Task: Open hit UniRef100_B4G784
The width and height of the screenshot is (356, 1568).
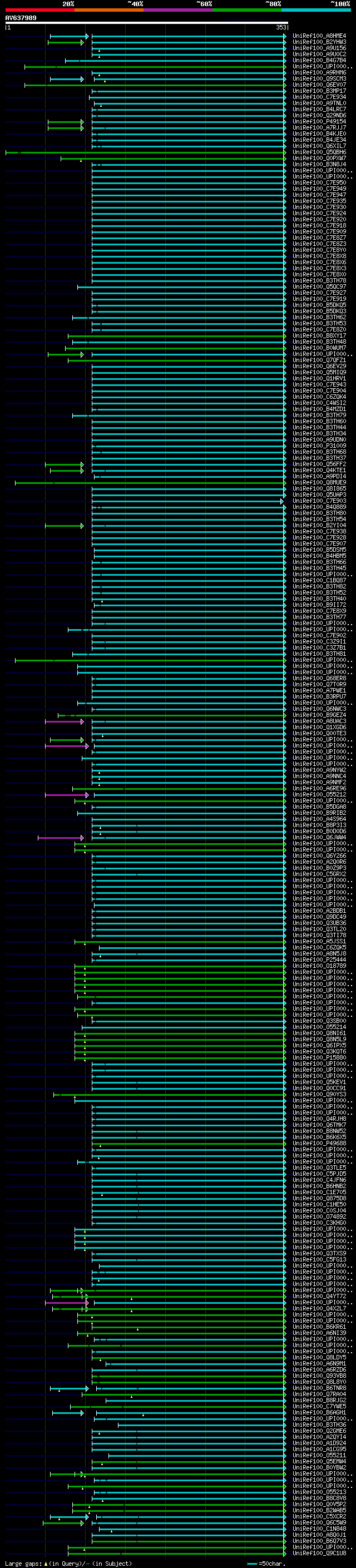Action: pyautogui.click(x=319, y=61)
